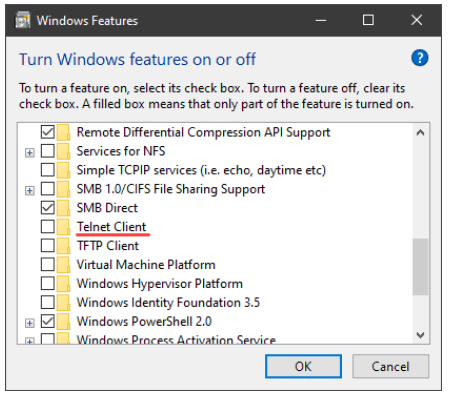This screenshot has width=451, height=394.
Task: Click the OK button
Action: coord(303,366)
